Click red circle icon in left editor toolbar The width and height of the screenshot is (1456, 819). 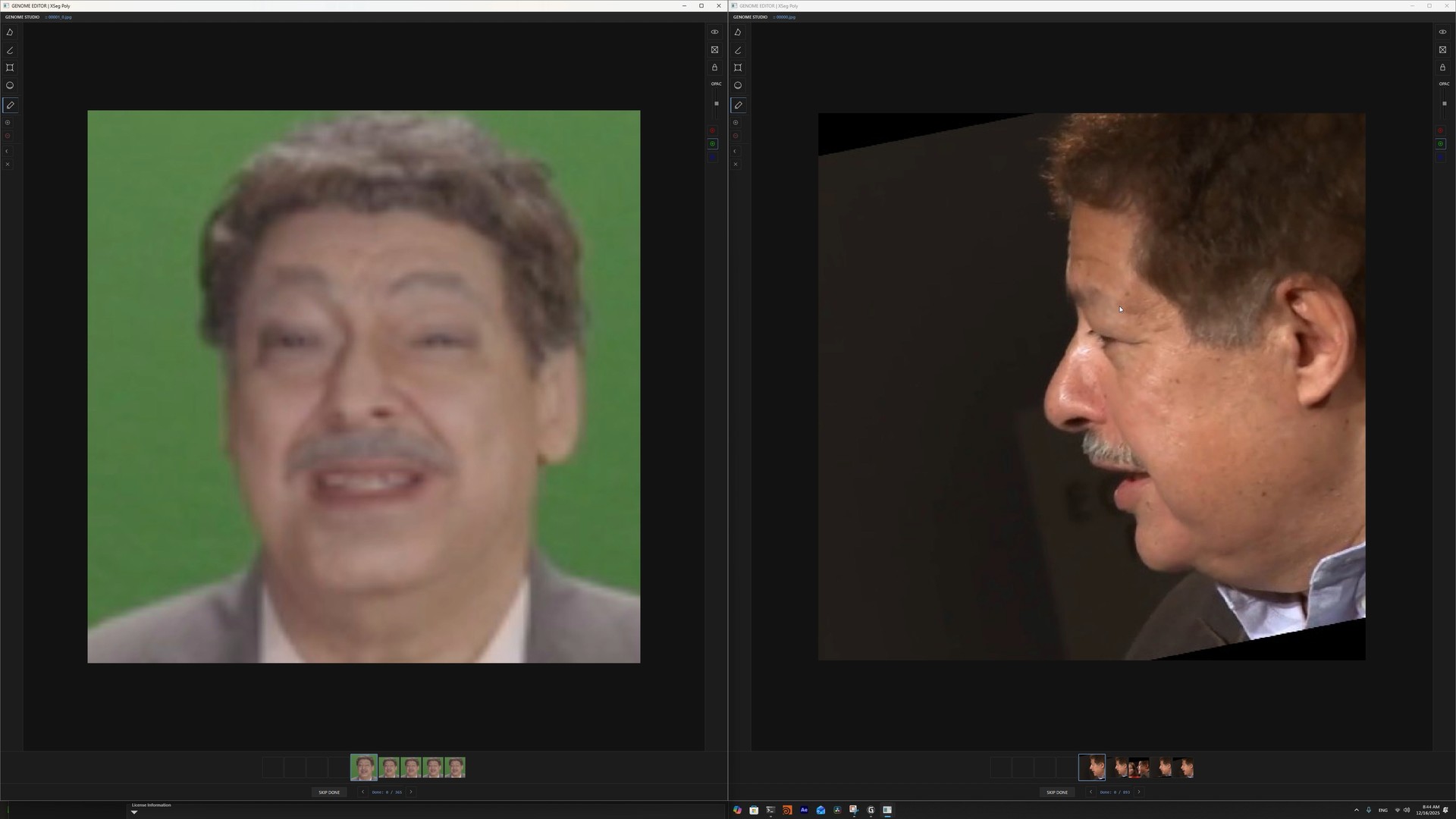(8, 136)
